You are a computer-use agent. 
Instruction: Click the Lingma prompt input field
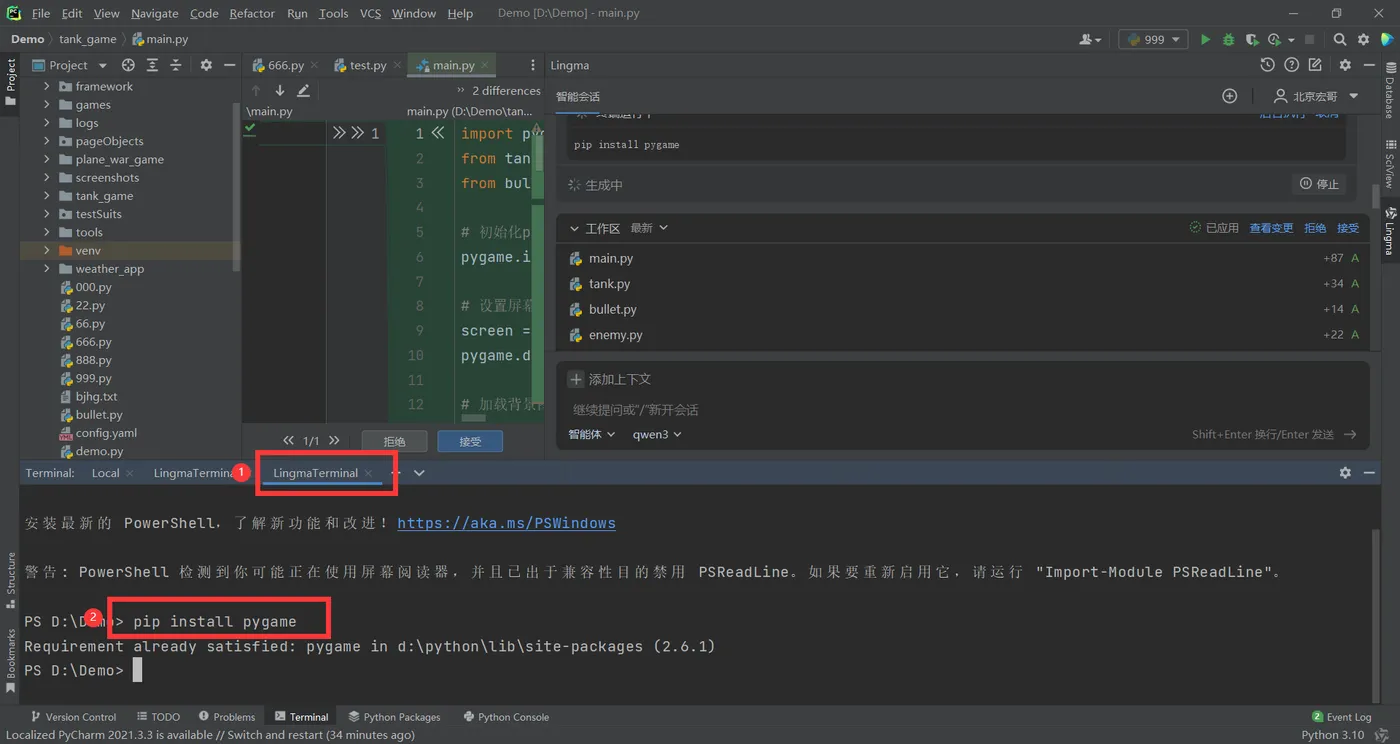click(960, 409)
